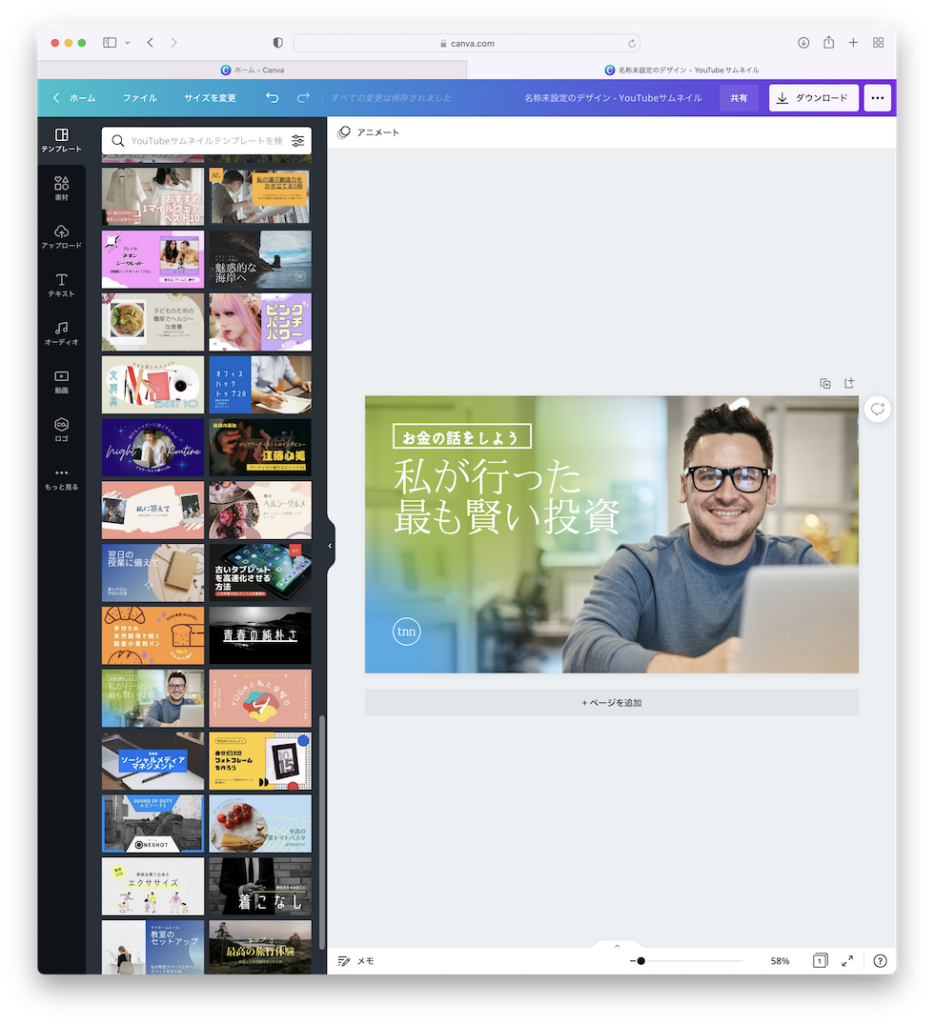934x1024 pixels.
Task: Click the ダウンロード (Download) button
Action: (x=813, y=98)
